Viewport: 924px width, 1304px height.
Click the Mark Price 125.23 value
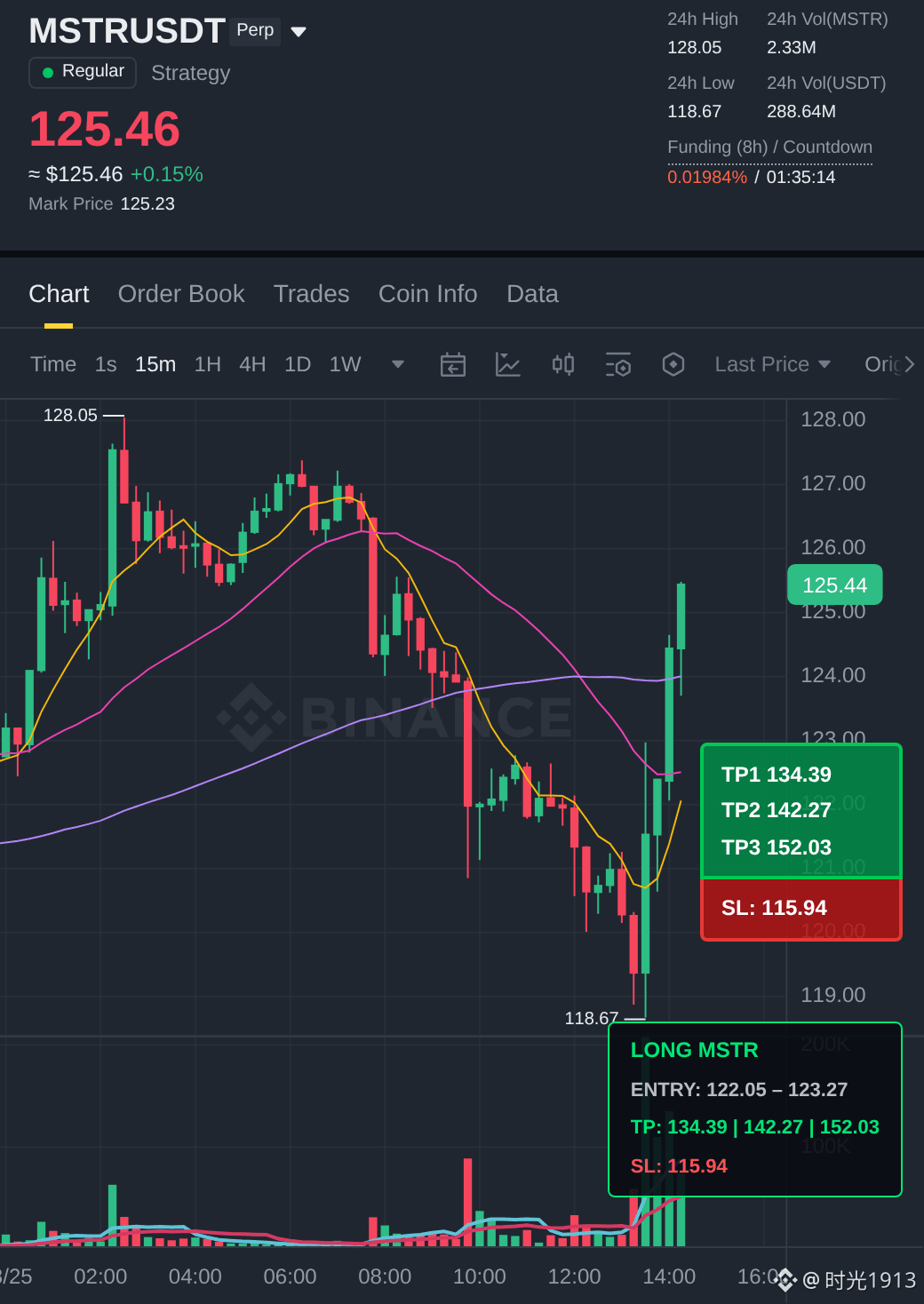[147, 203]
